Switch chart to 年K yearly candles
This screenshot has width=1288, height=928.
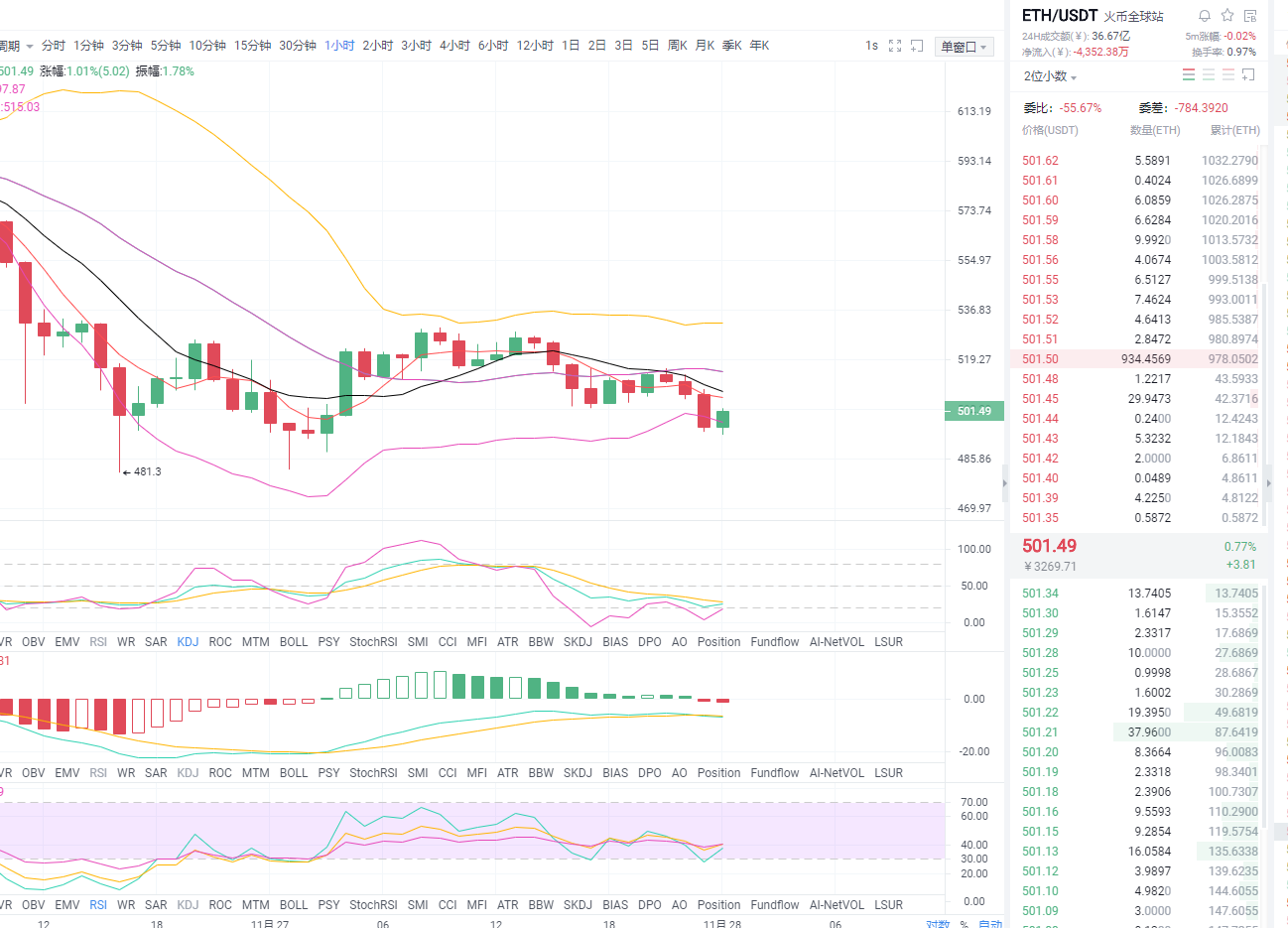click(x=759, y=46)
